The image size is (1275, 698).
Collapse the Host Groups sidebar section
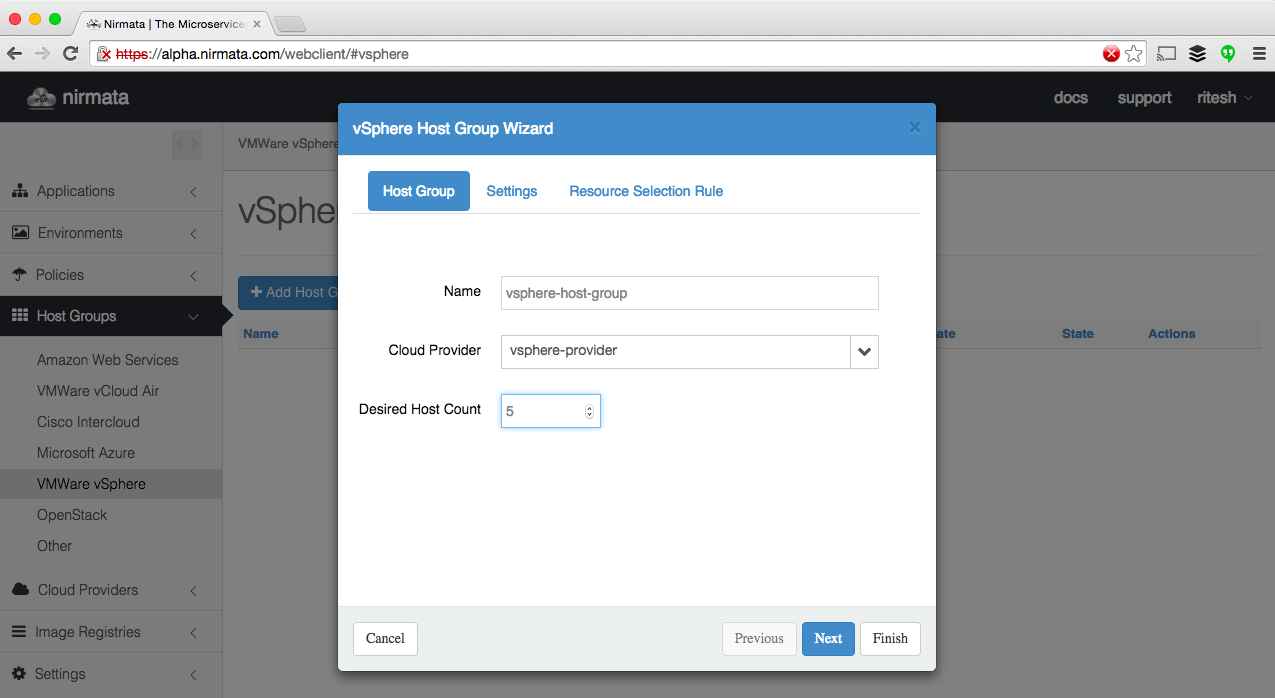pyautogui.click(x=193, y=317)
